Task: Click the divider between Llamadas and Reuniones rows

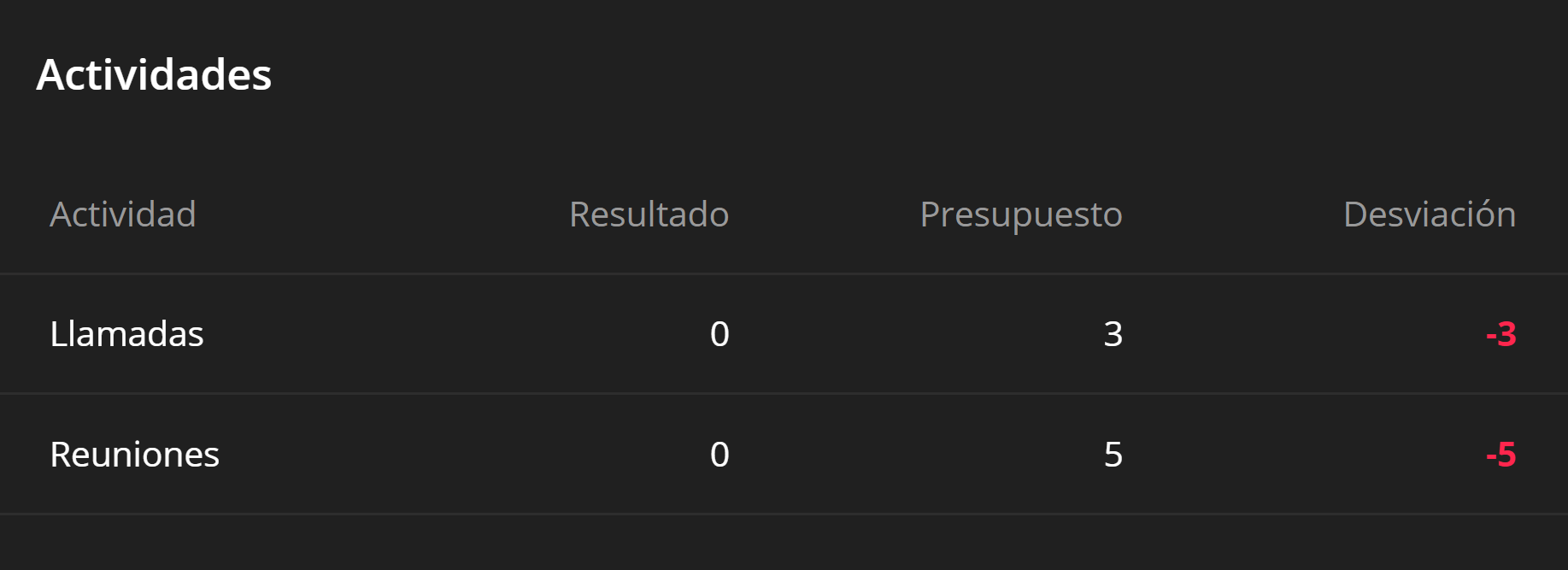Action: click(x=784, y=393)
